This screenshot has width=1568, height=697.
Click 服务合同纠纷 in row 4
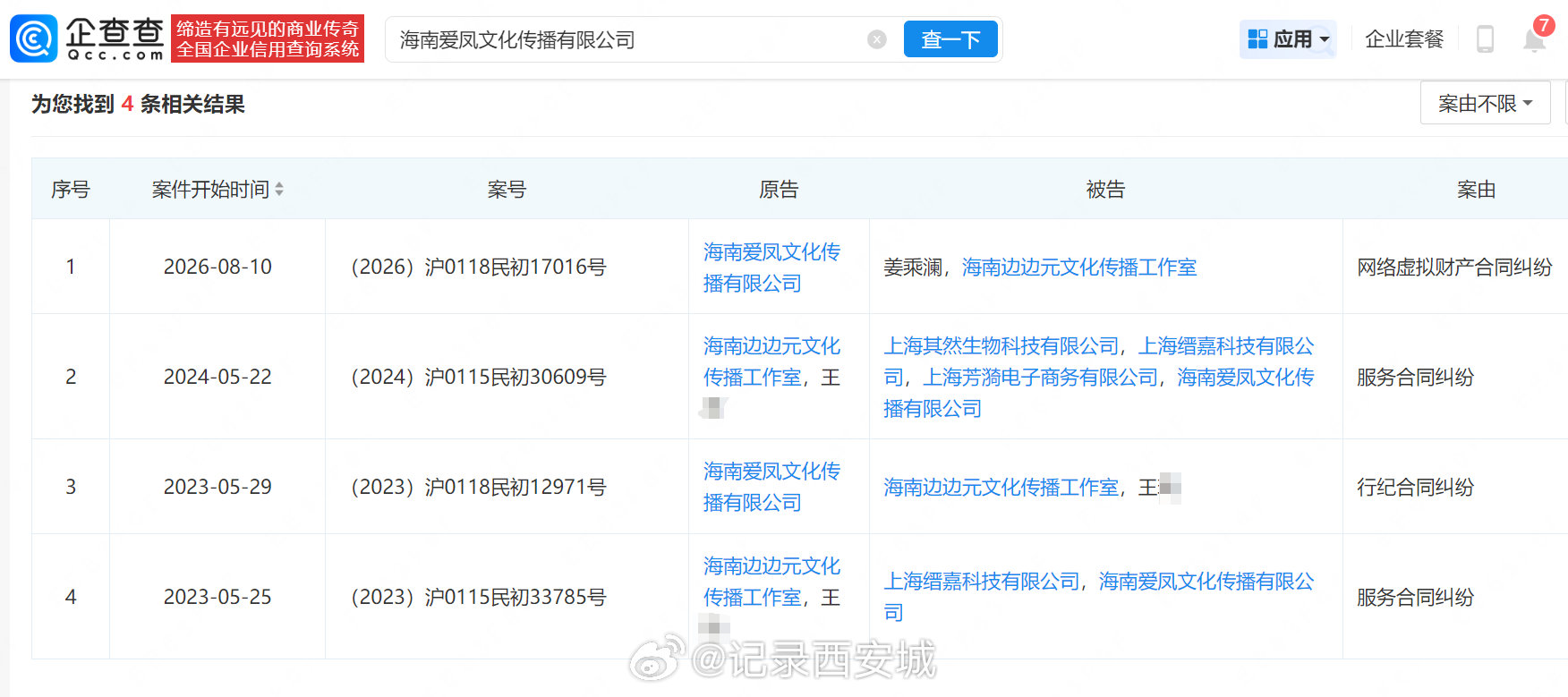click(1415, 597)
